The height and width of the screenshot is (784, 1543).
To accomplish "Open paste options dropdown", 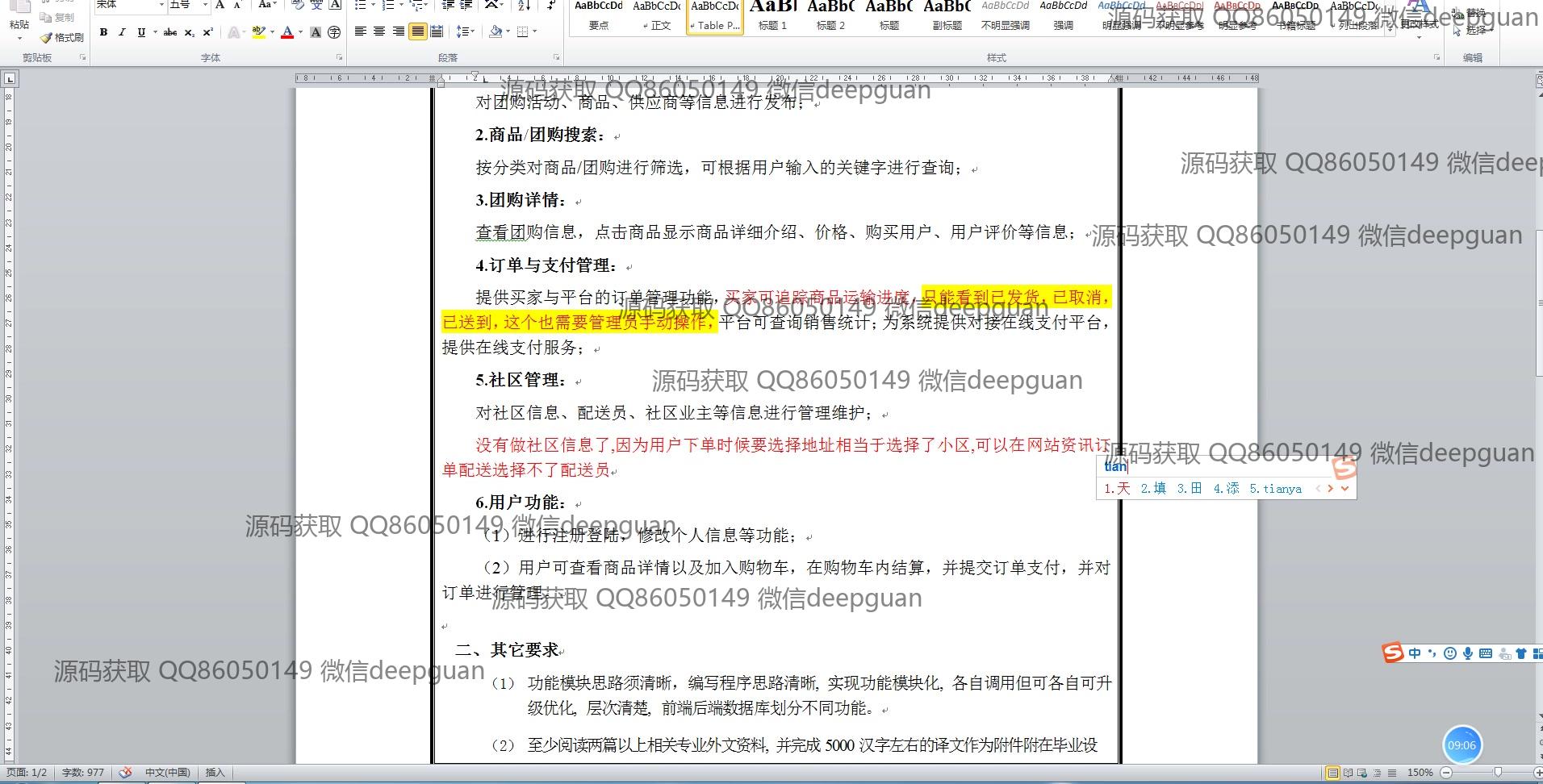I will (x=19, y=37).
